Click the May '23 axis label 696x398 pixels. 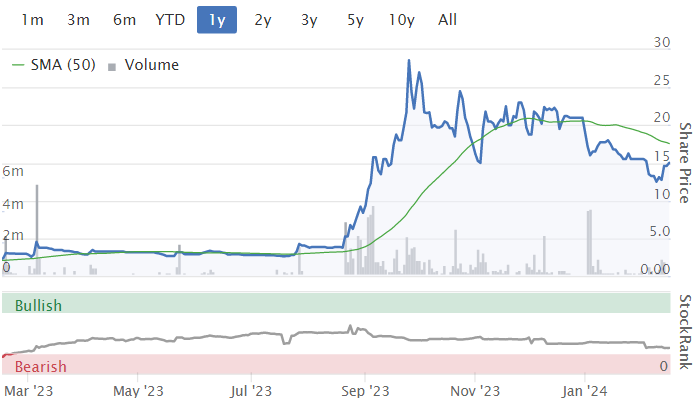(x=138, y=391)
